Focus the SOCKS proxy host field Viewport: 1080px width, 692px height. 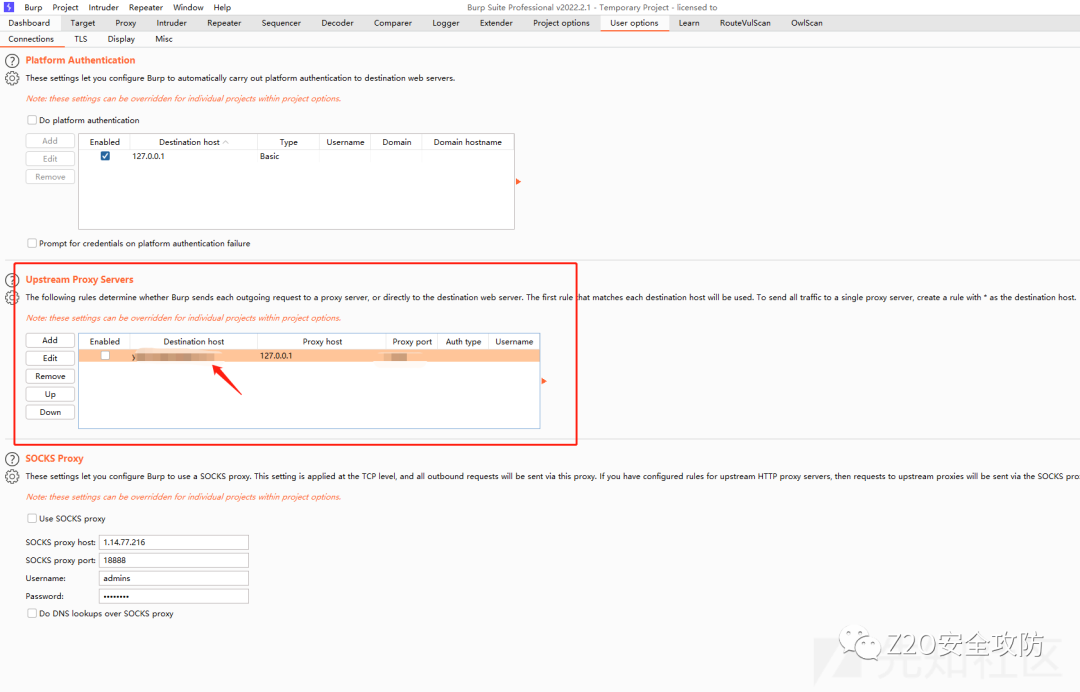tap(174, 543)
